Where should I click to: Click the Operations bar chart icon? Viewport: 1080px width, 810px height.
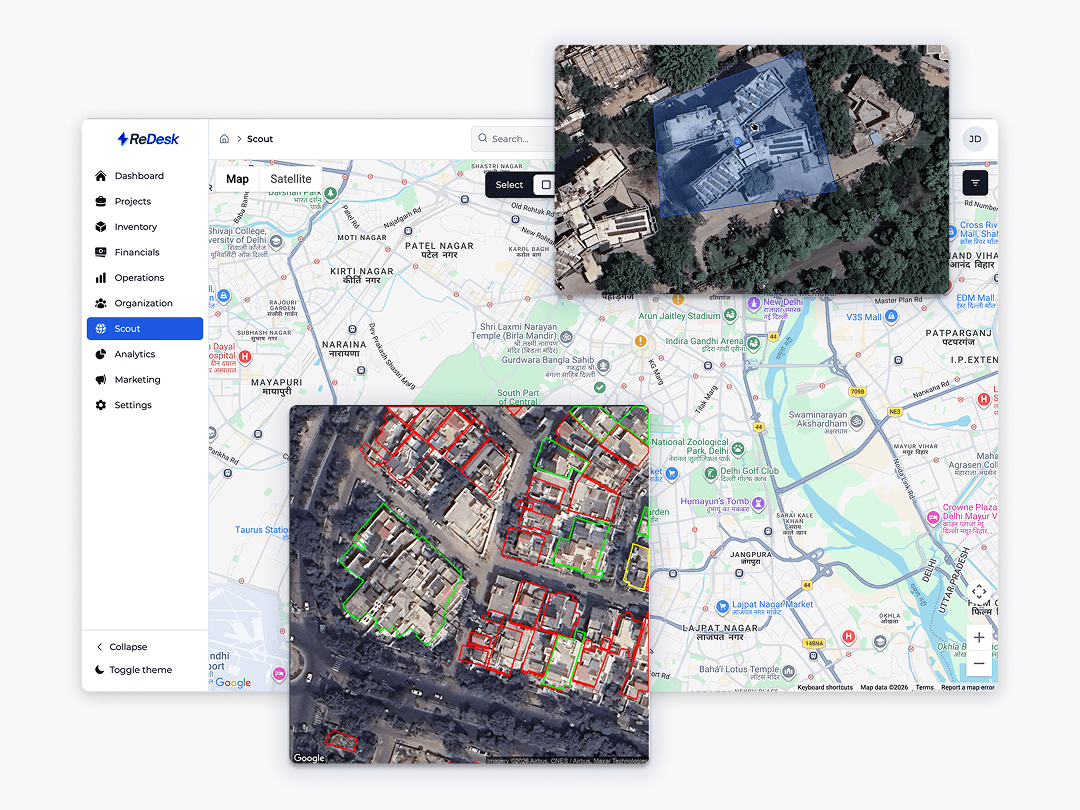point(101,278)
